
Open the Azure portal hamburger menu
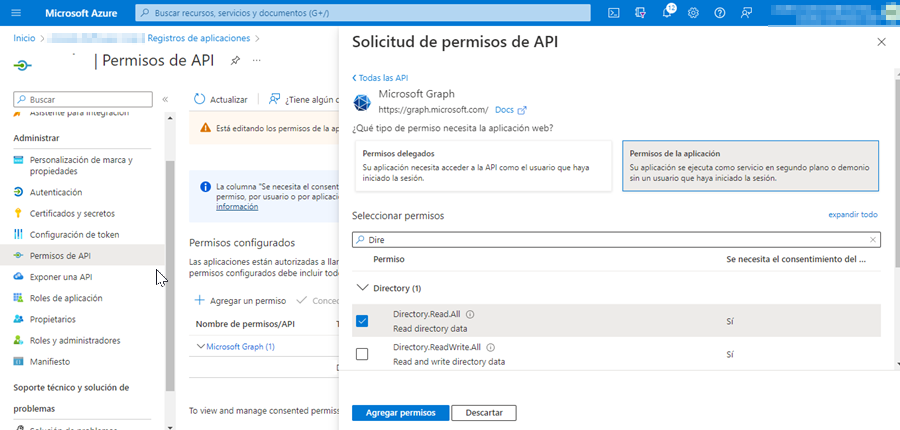point(16,13)
